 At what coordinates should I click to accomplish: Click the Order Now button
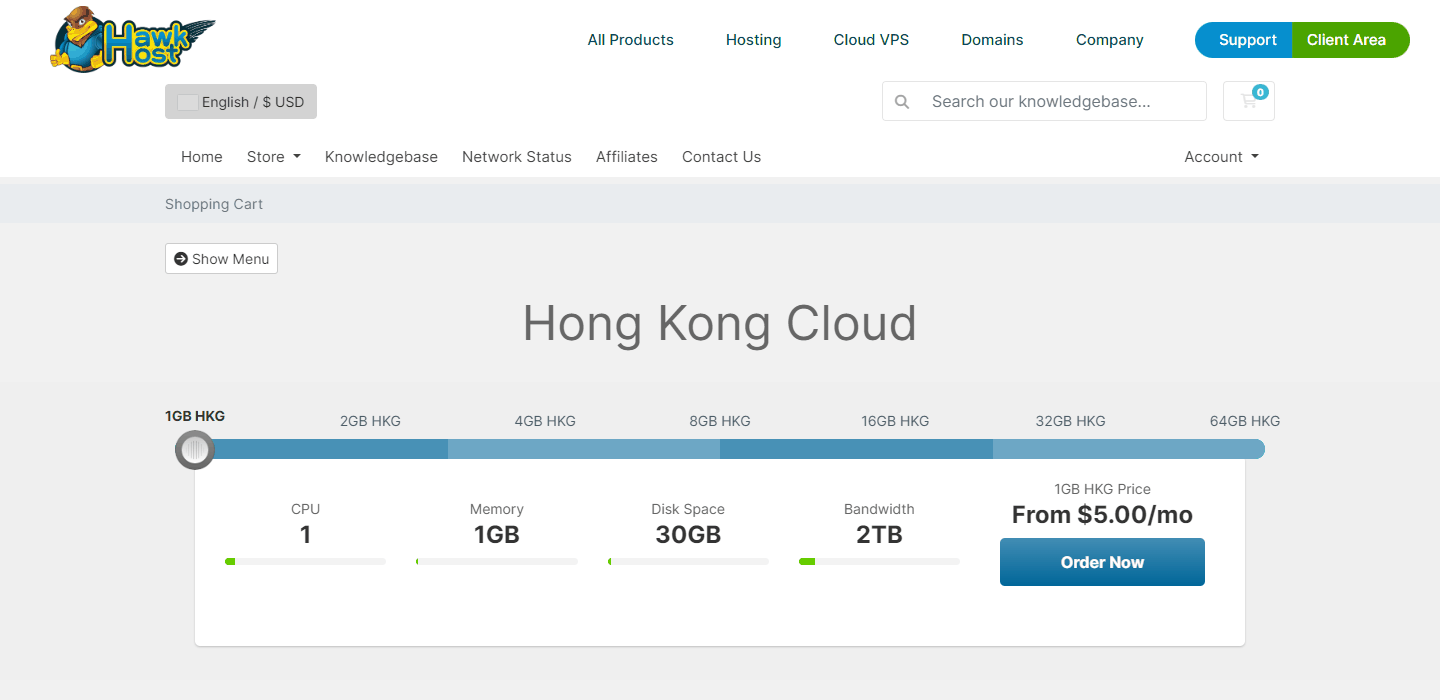point(1102,562)
